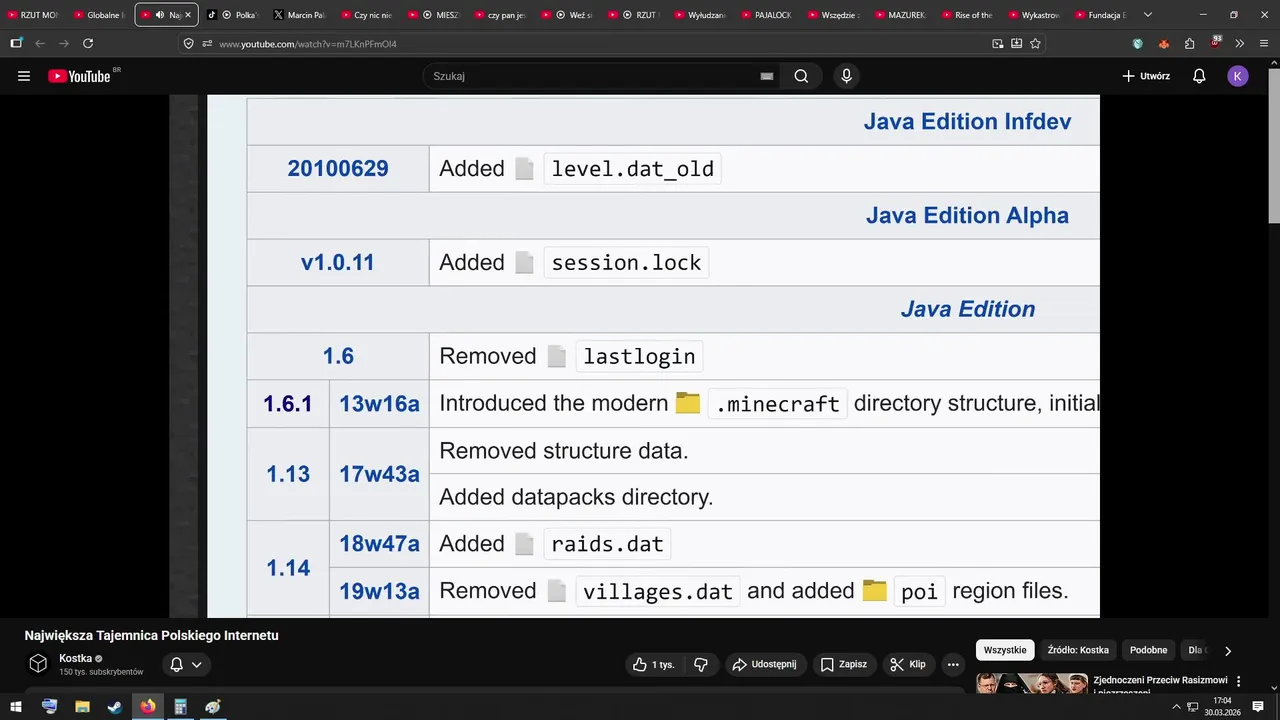Screen dimensions: 1280x720
Task: Dislike the video with thumbs-down
Action: tap(701, 664)
